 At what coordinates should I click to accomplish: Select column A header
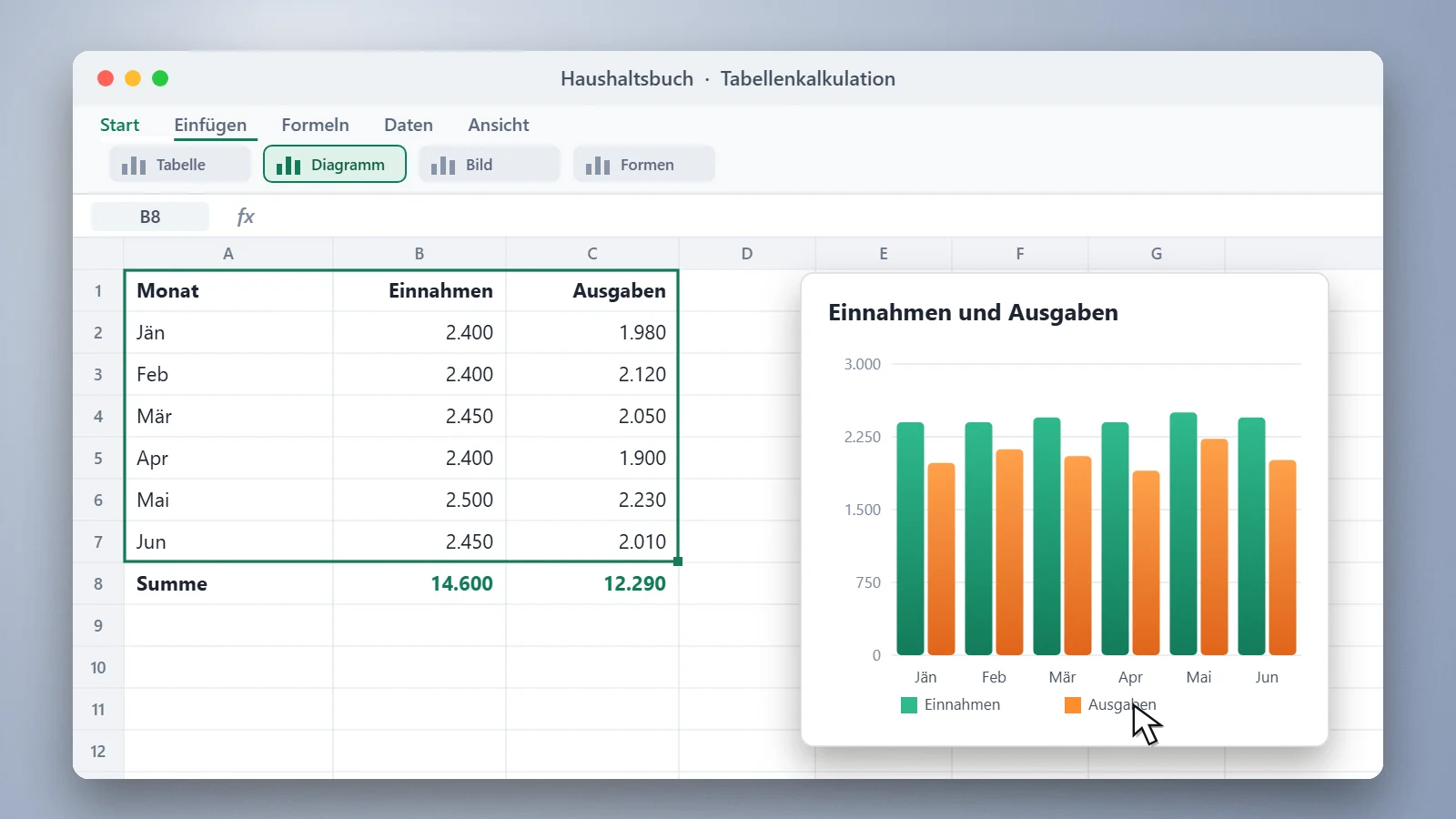[228, 253]
